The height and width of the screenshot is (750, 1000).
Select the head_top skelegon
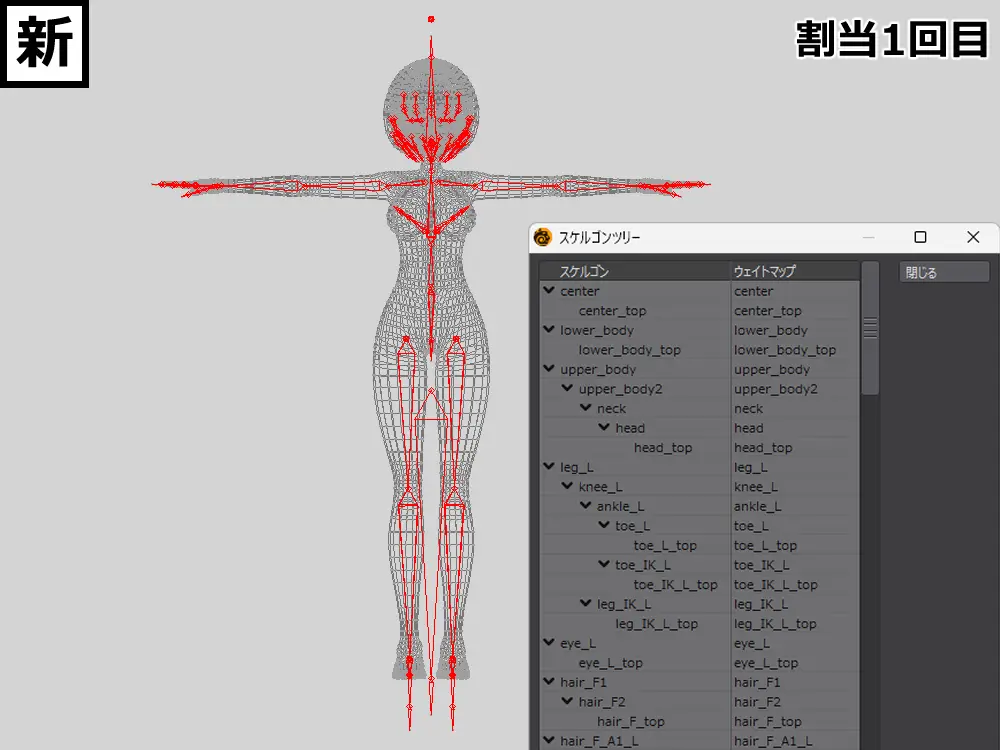[662, 448]
